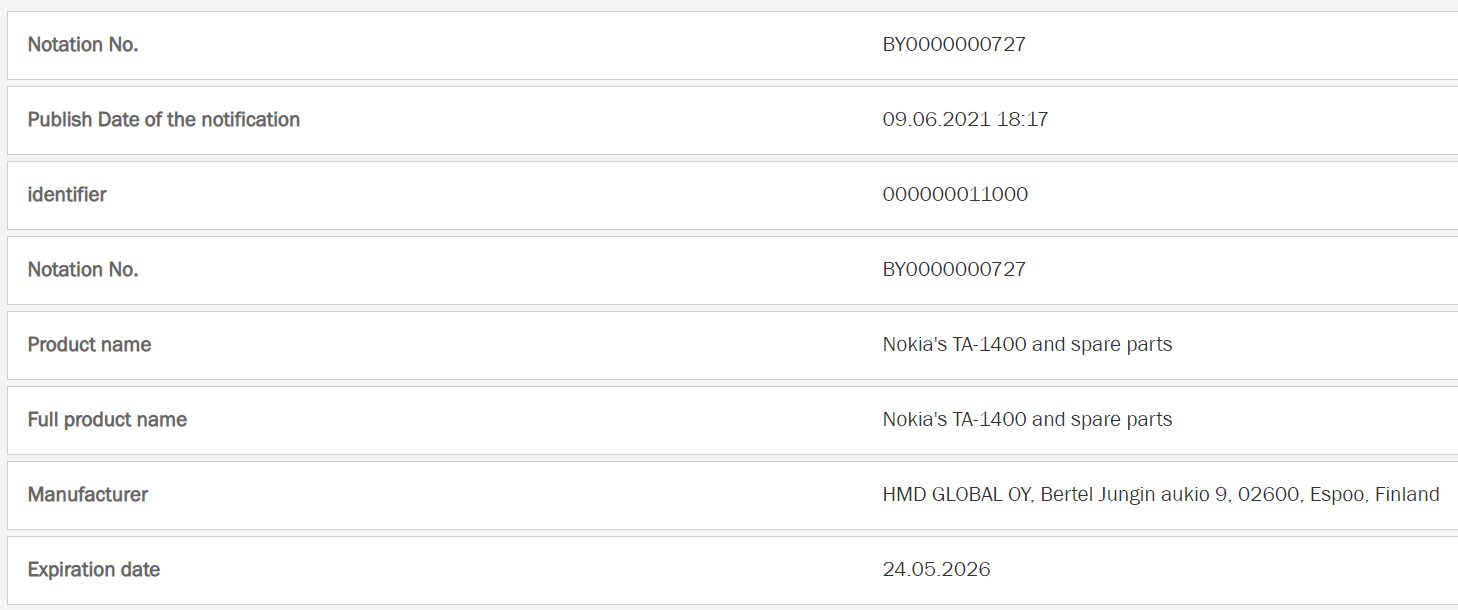This screenshot has height=610, width=1458.
Task: Click the Publish Date of the notification label
Action: [164, 120]
